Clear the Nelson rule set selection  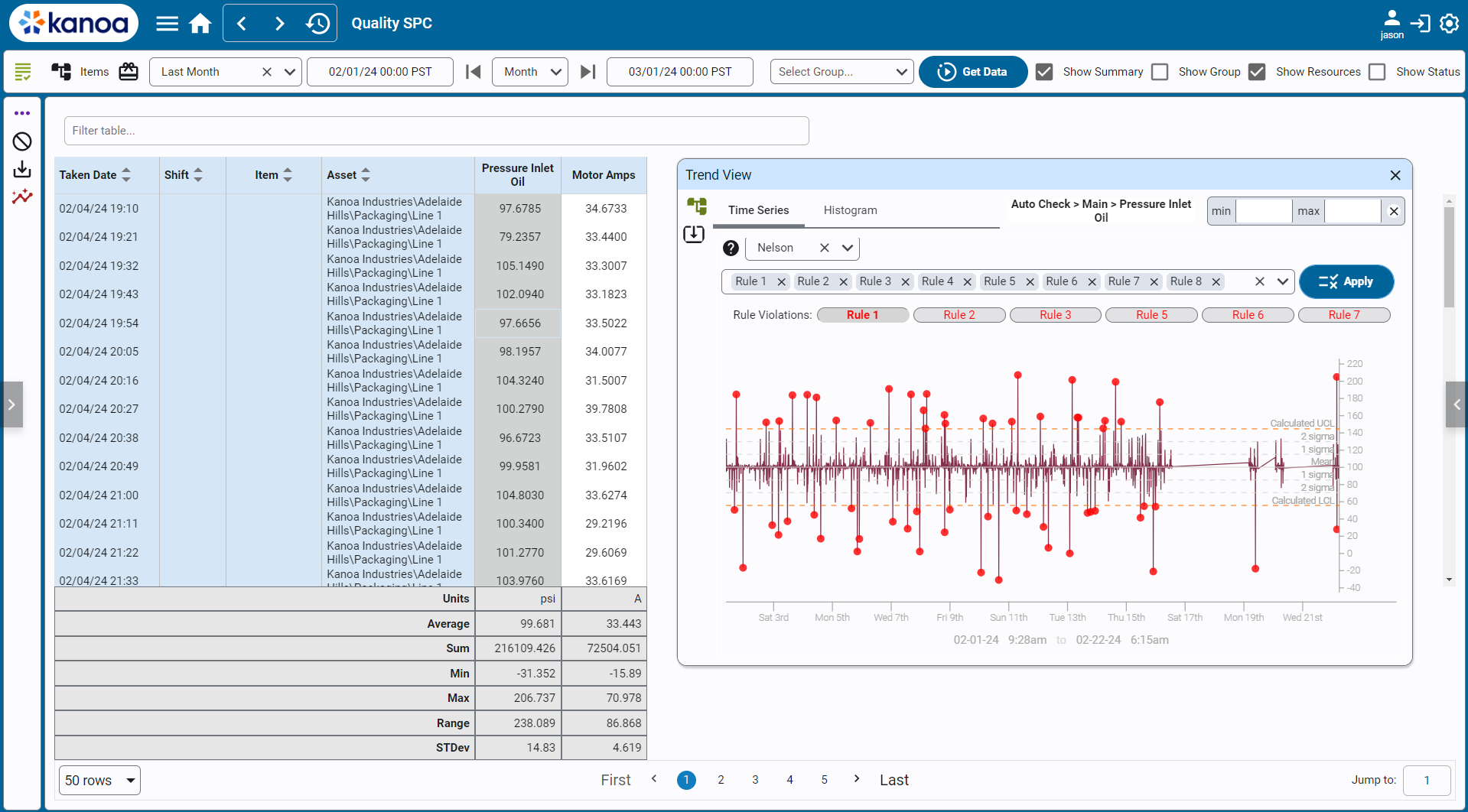pyautogui.click(x=824, y=248)
